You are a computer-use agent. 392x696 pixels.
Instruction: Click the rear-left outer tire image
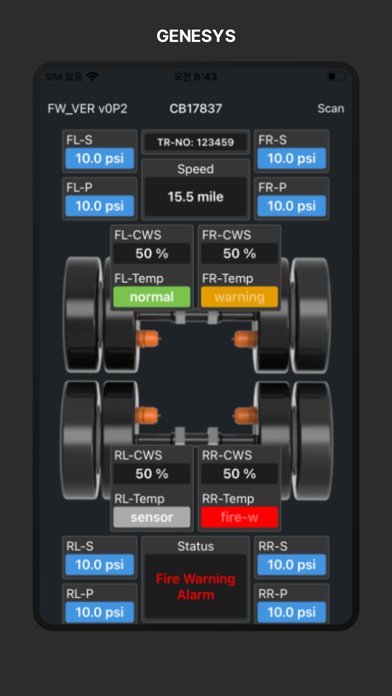click(x=80, y=439)
